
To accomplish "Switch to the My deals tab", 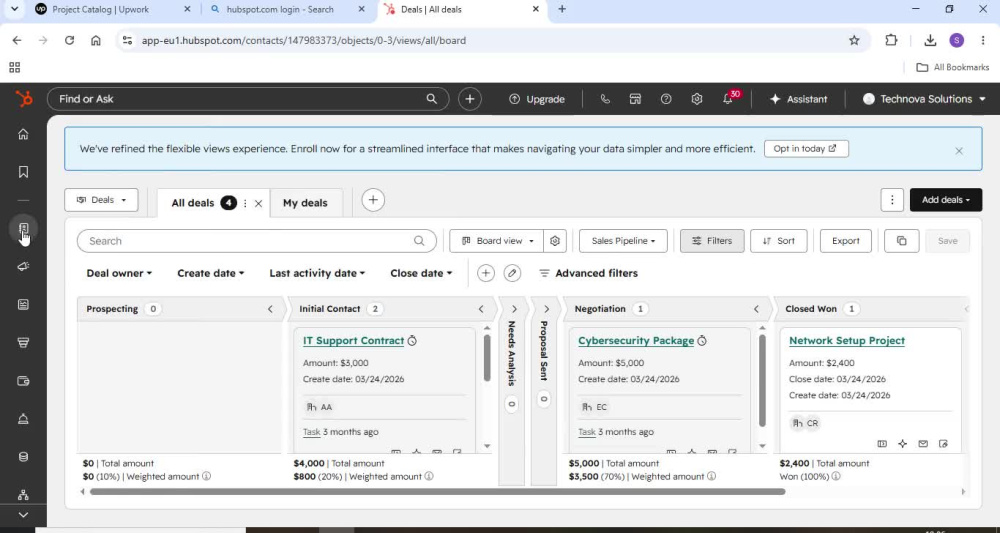I will coord(305,203).
